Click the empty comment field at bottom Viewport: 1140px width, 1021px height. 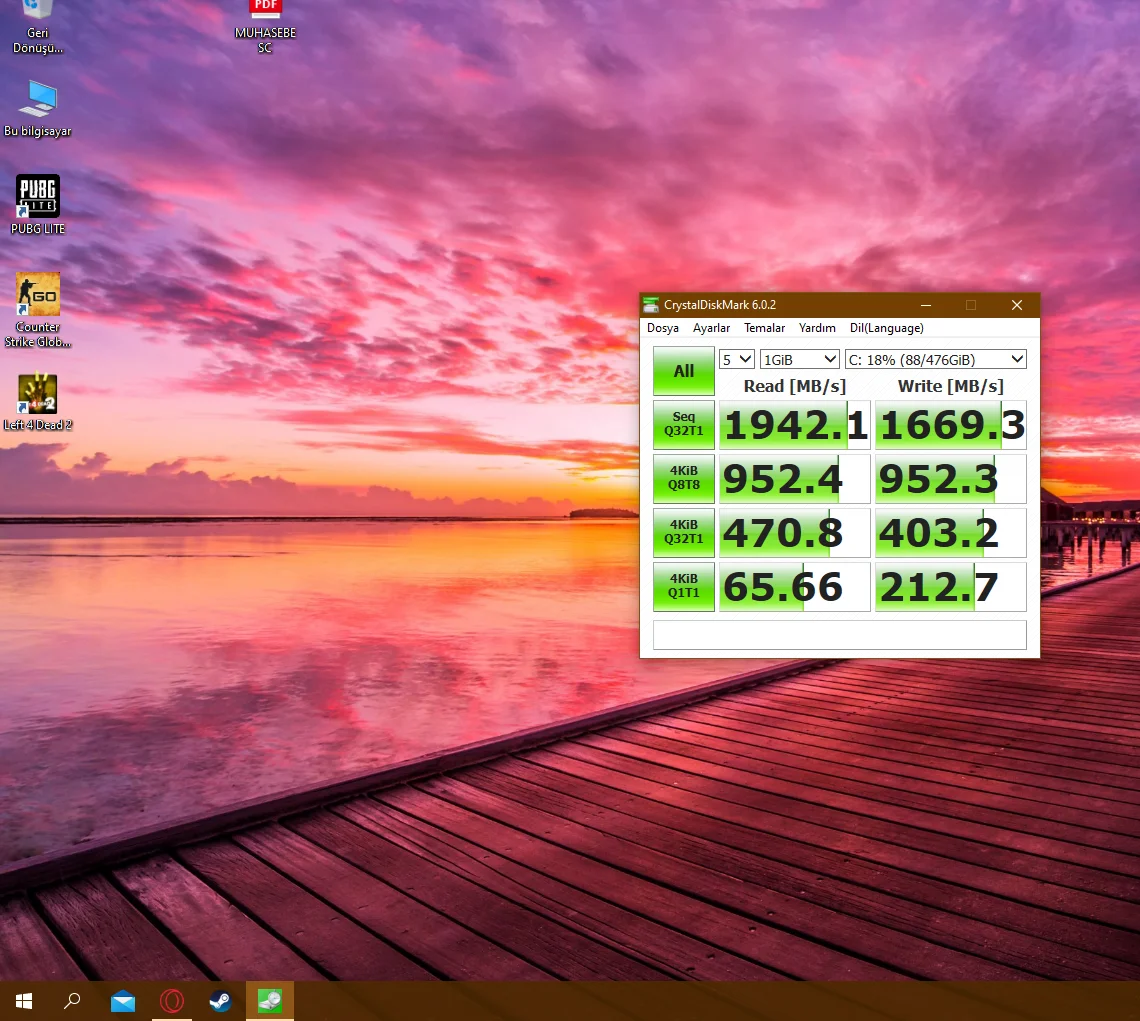[x=840, y=635]
